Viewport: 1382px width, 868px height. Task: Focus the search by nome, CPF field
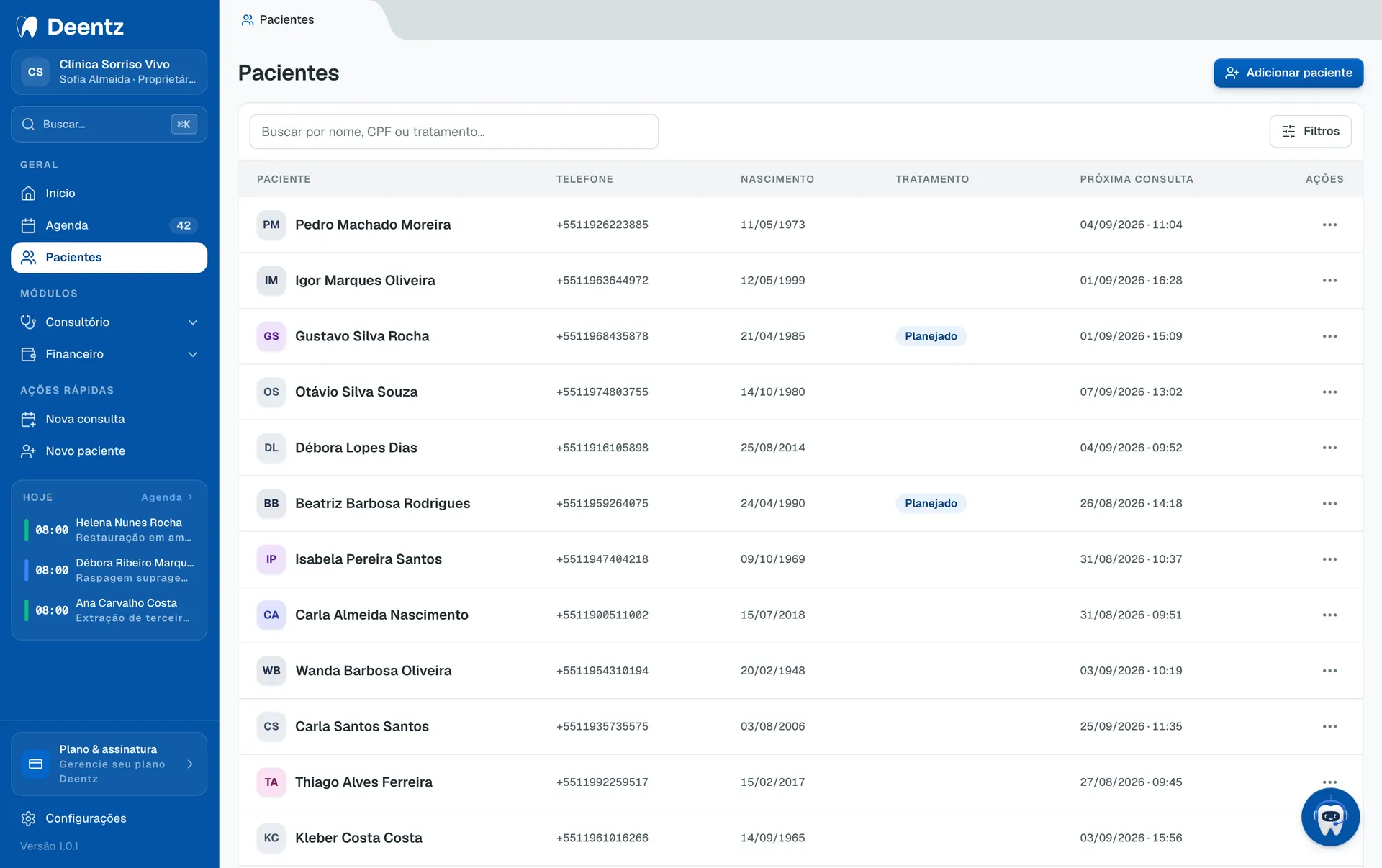coord(454,132)
